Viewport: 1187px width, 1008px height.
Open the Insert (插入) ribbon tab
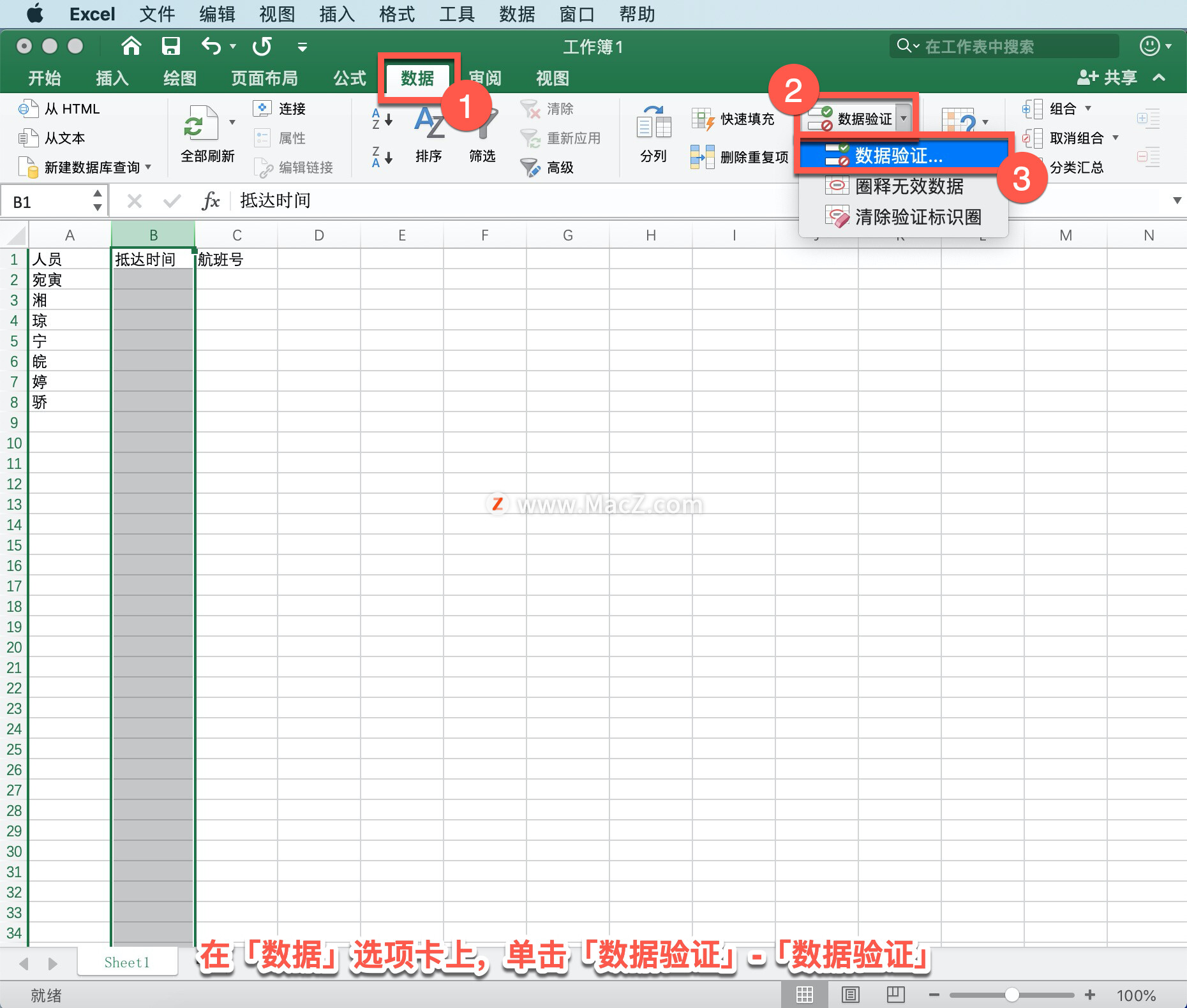coord(112,78)
